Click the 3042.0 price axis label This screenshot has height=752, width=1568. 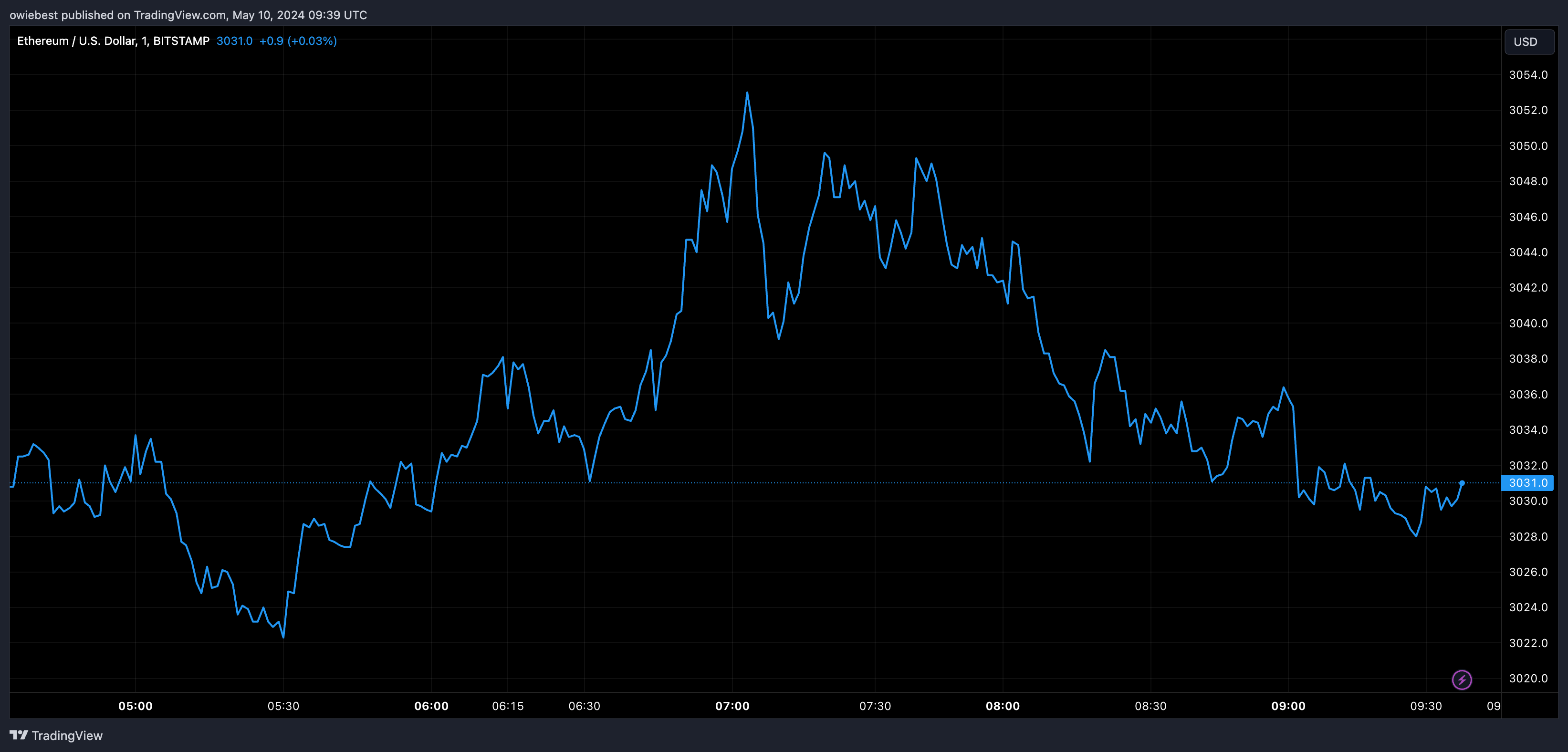point(1528,288)
